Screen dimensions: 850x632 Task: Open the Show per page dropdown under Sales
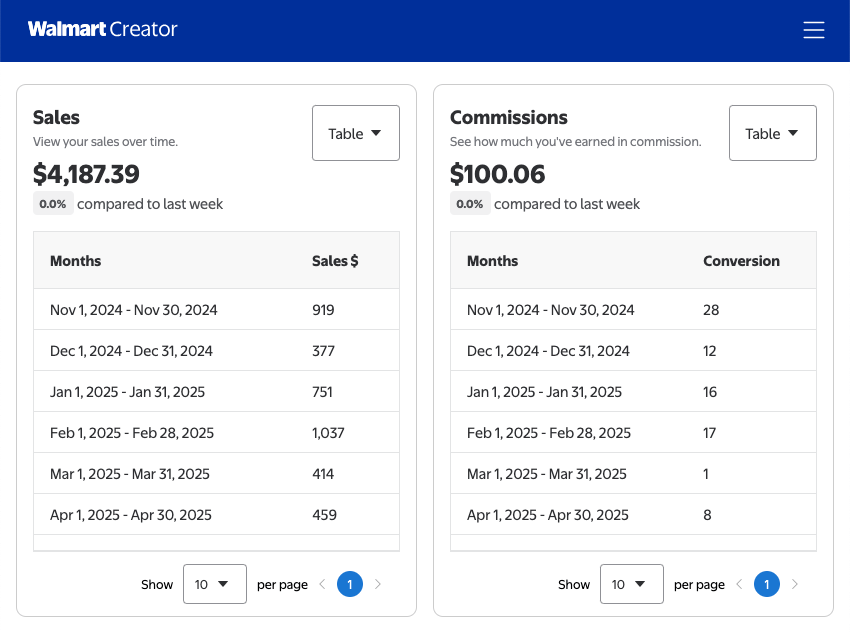tap(214, 584)
